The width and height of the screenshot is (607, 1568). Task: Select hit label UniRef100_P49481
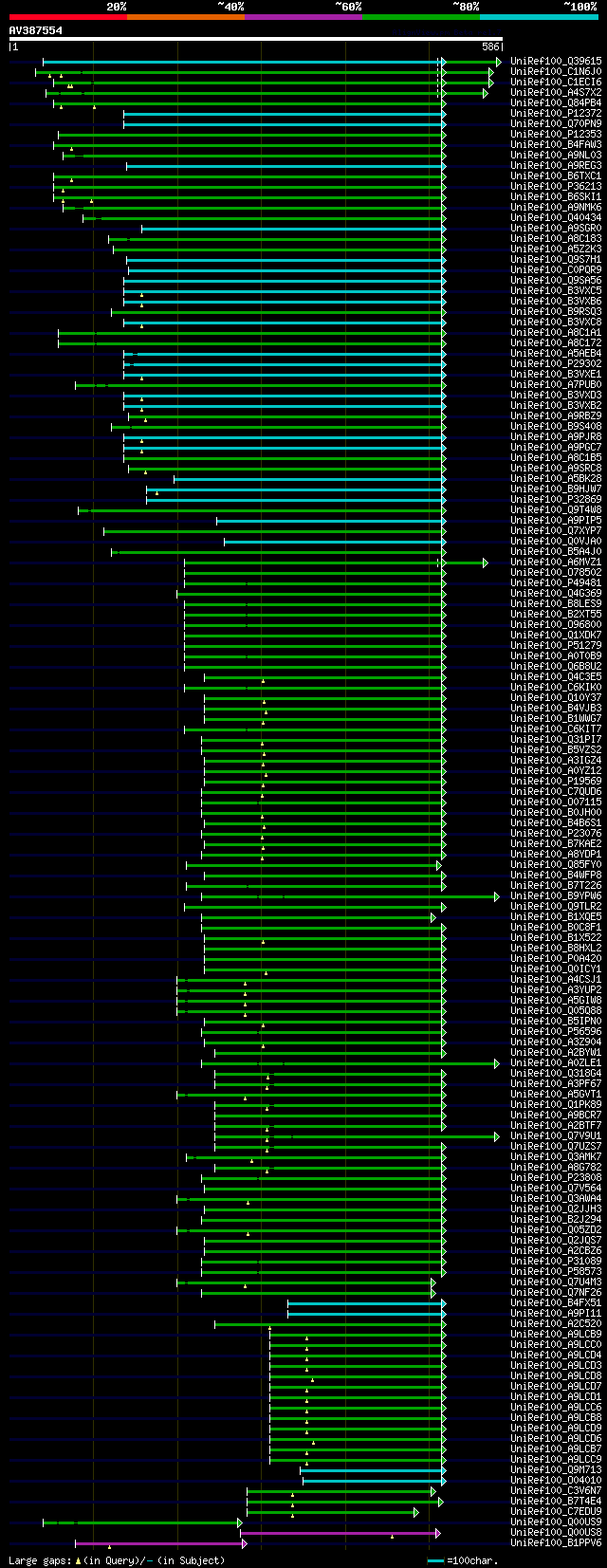click(x=556, y=582)
